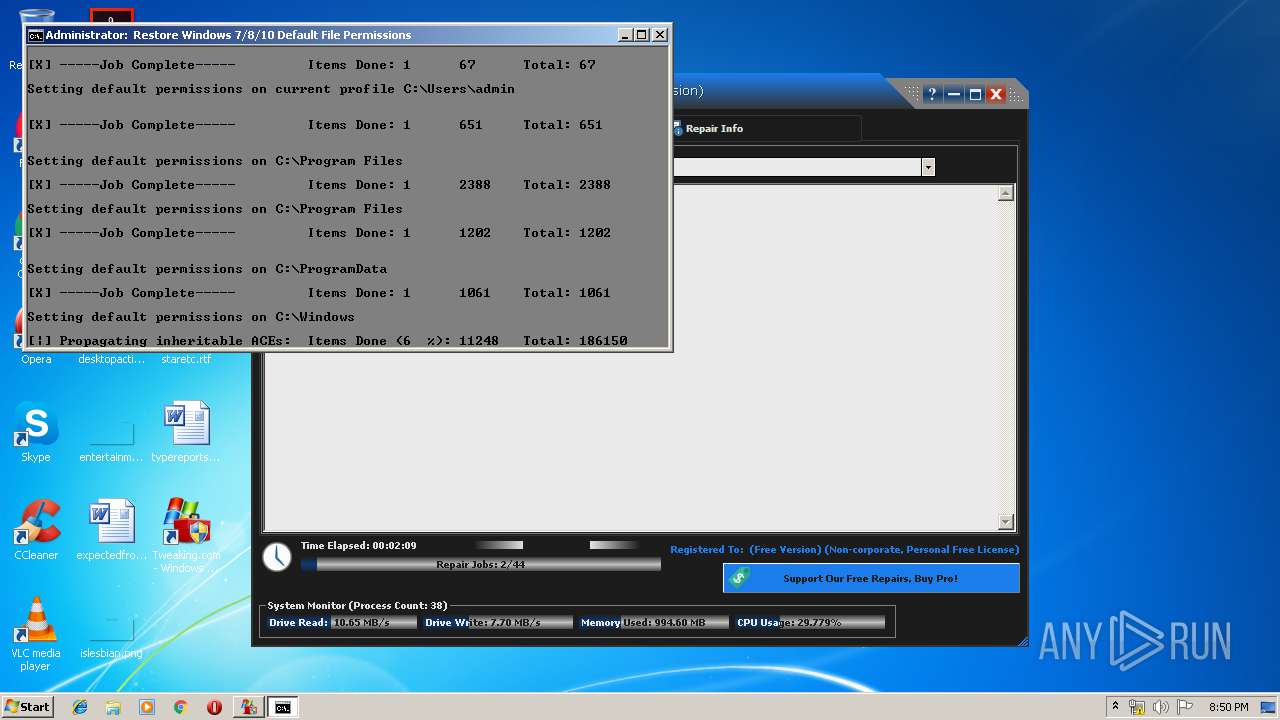Open Tweaking.com Windows Repair desktop shortcut
The image size is (1280, 720).
click(x=186, y=536)
